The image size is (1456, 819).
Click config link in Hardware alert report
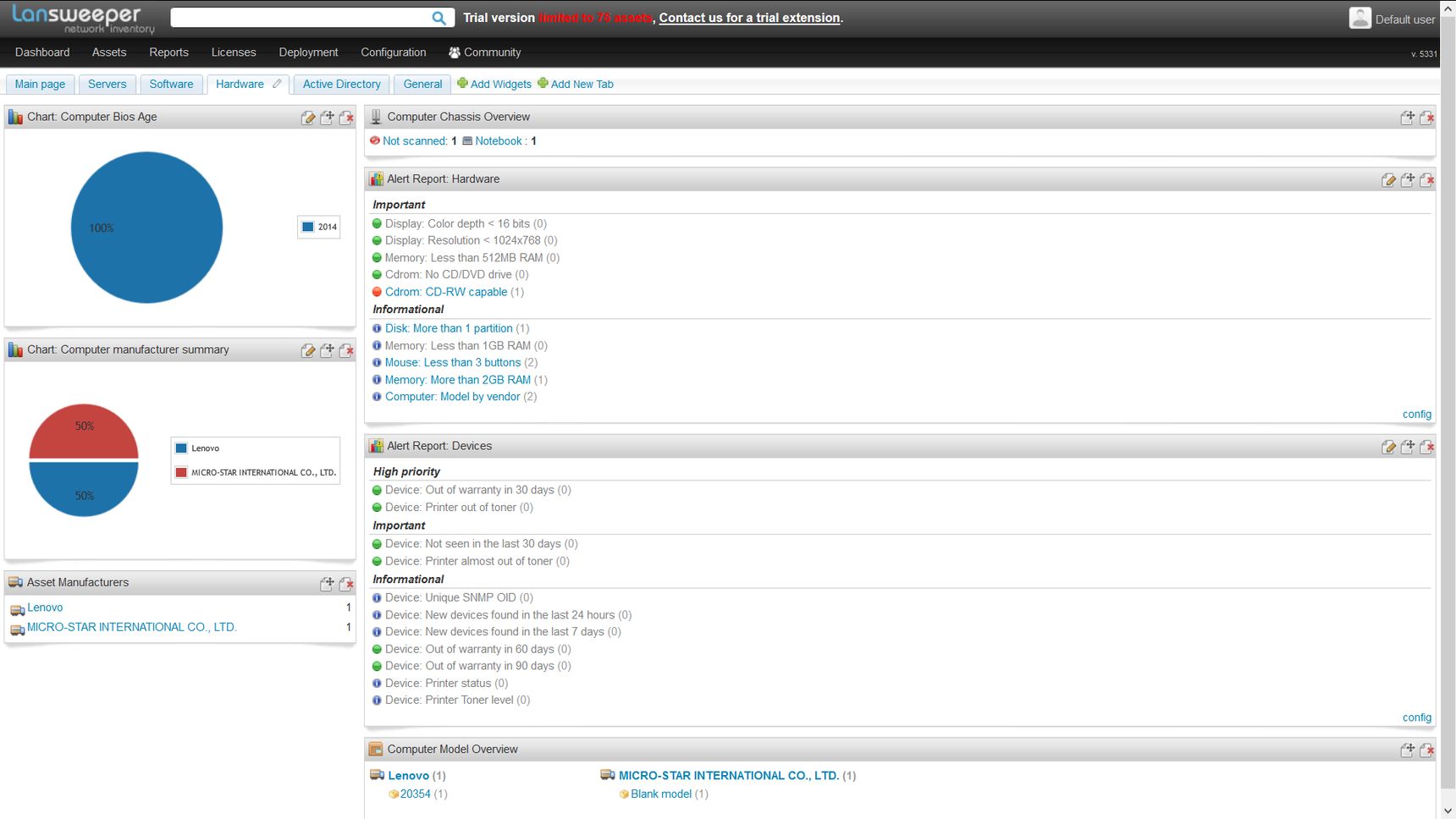pos(1416,415)
